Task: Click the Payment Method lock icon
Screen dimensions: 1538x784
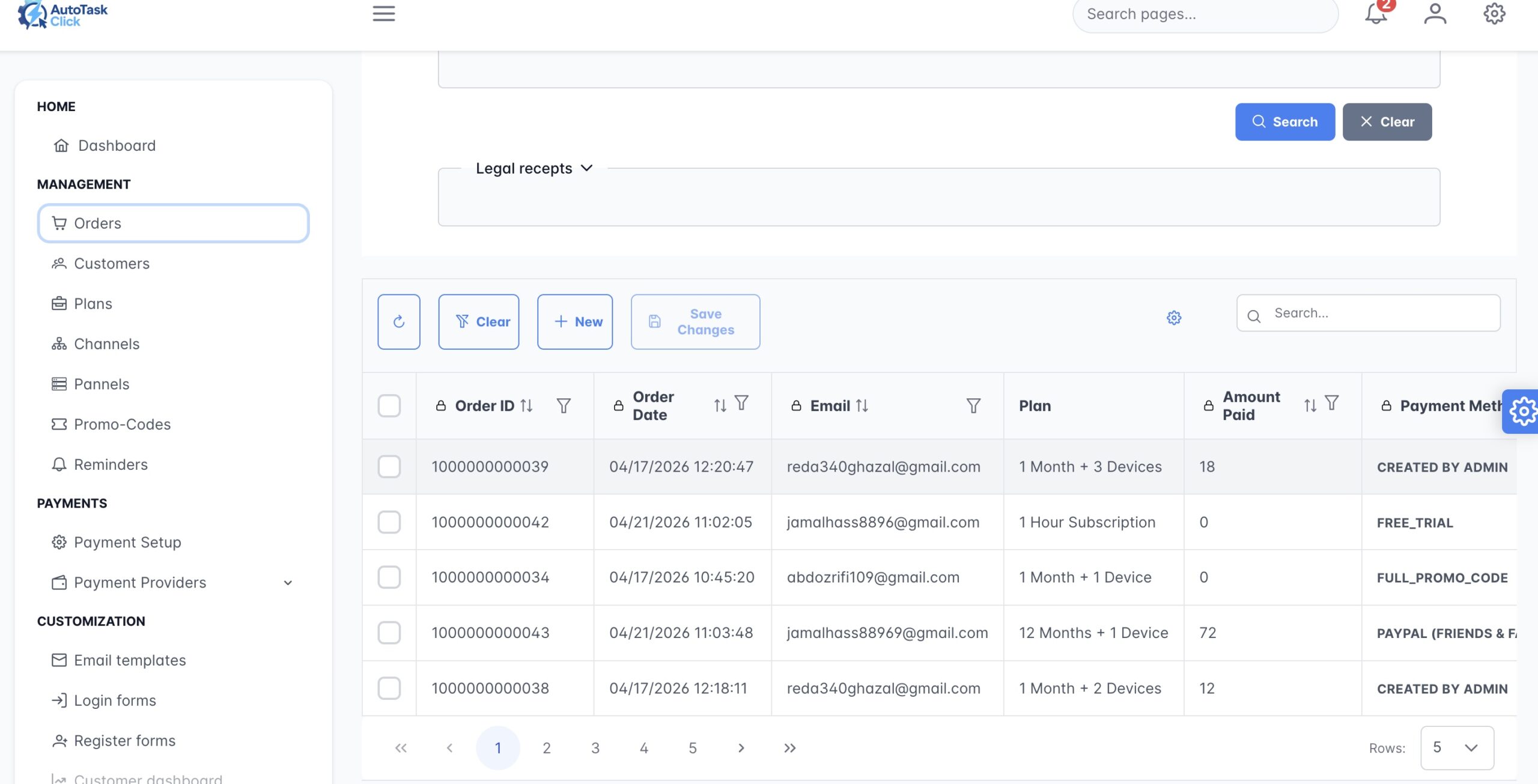Action: (1387, 406)
